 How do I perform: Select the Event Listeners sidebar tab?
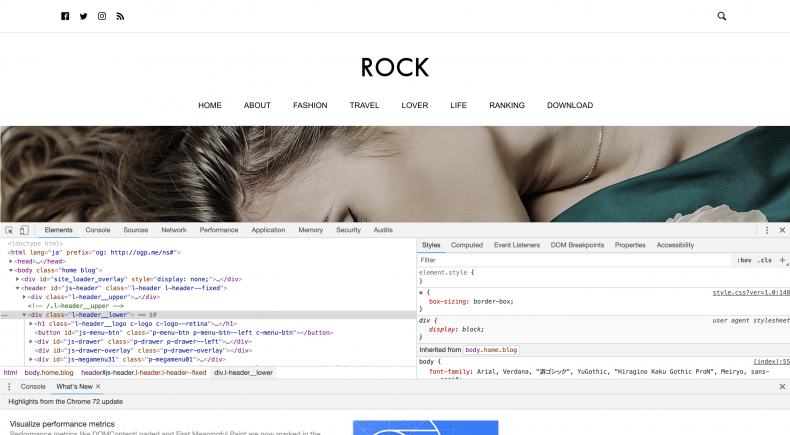(516, 245)
